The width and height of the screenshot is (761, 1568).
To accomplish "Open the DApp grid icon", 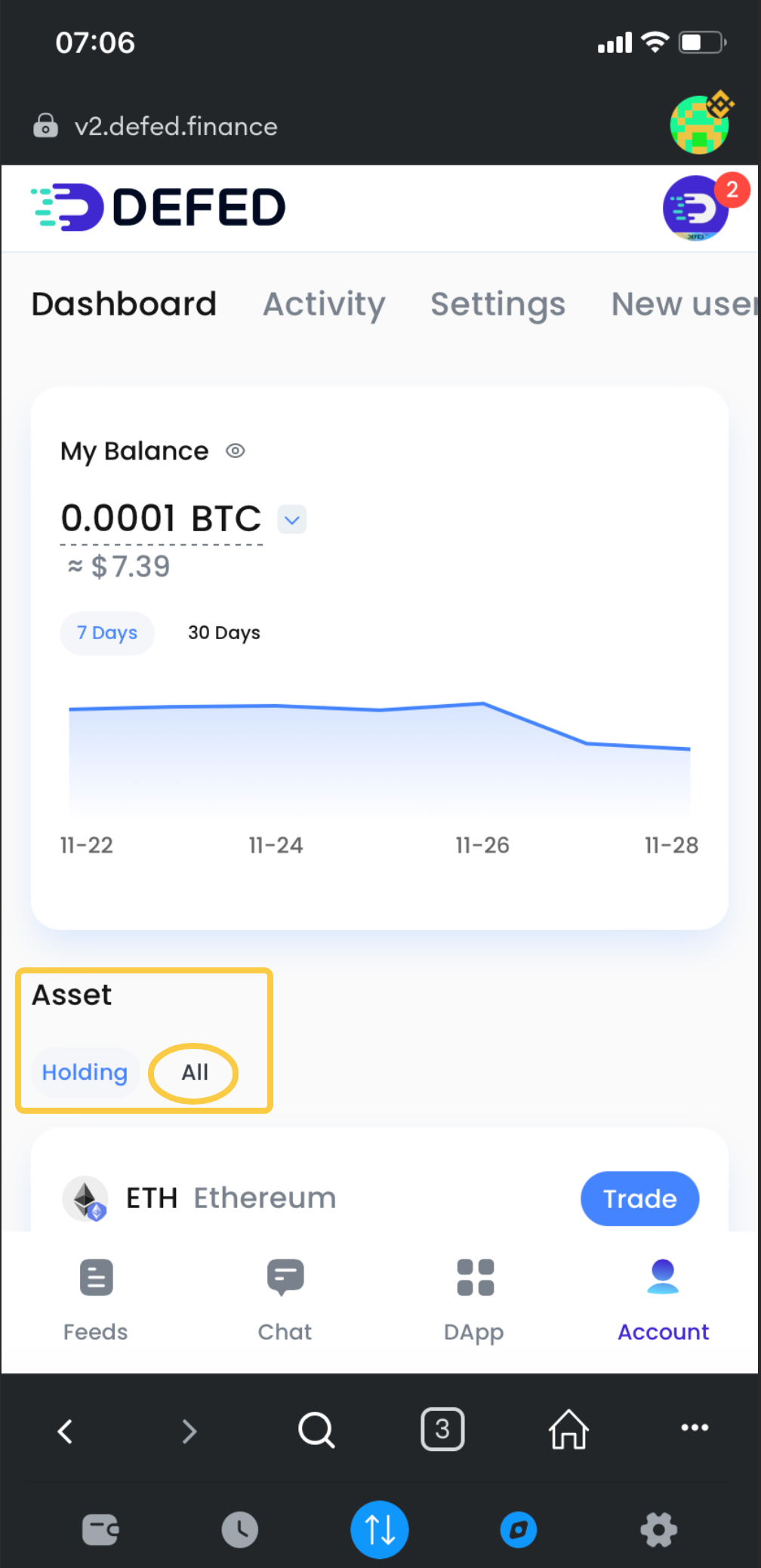I will [475, 1277].
